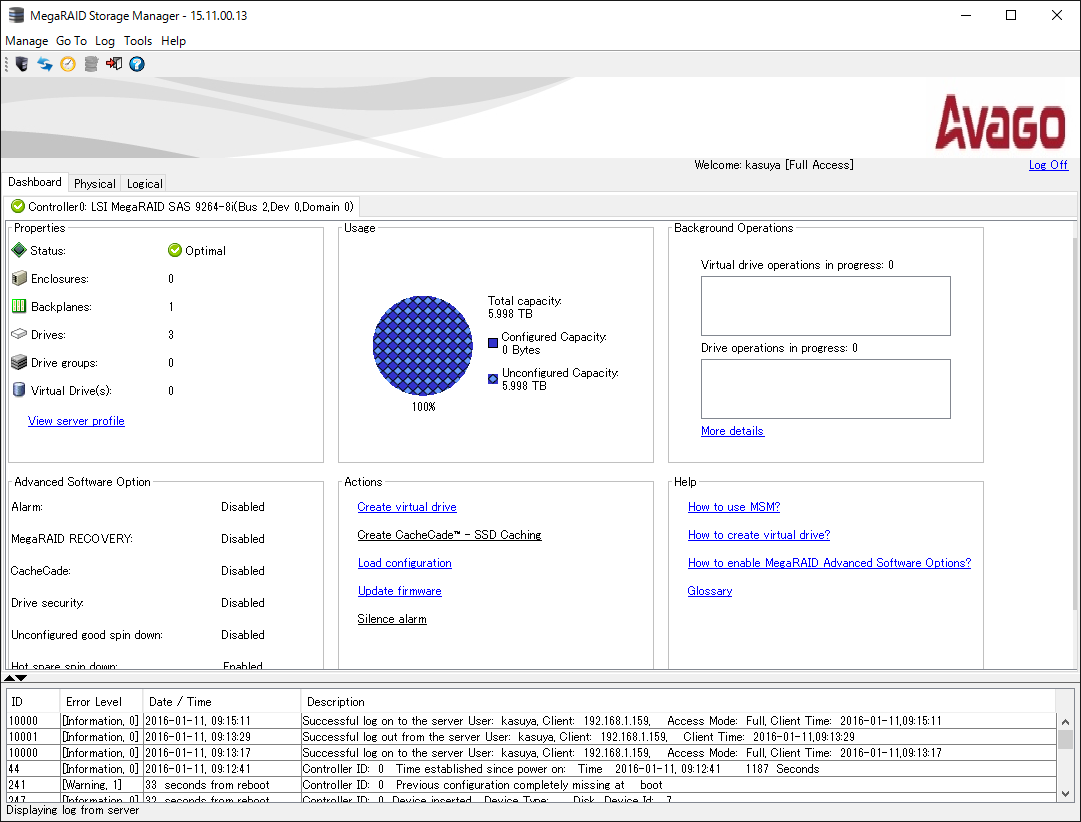Click the Status diamond icon in Properties
1081x822 pixels.
point(19,250)
